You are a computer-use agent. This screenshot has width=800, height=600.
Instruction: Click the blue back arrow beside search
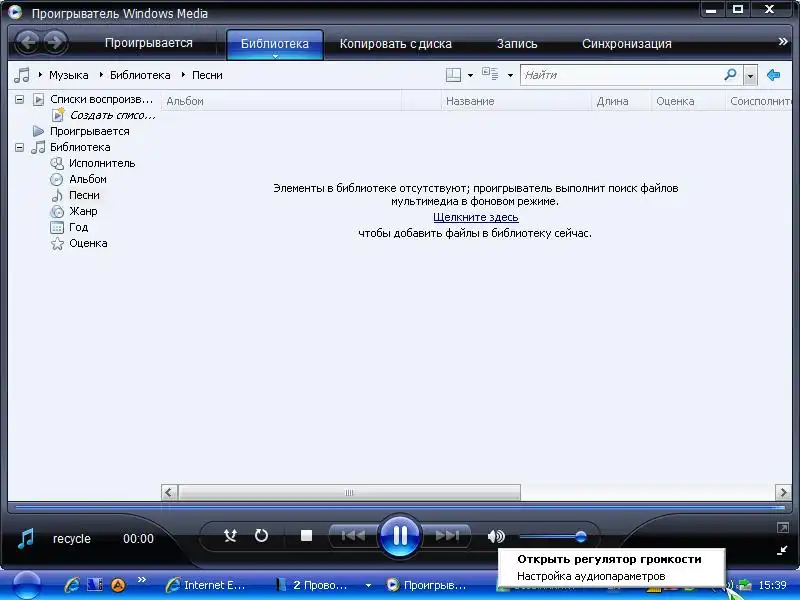773,75
